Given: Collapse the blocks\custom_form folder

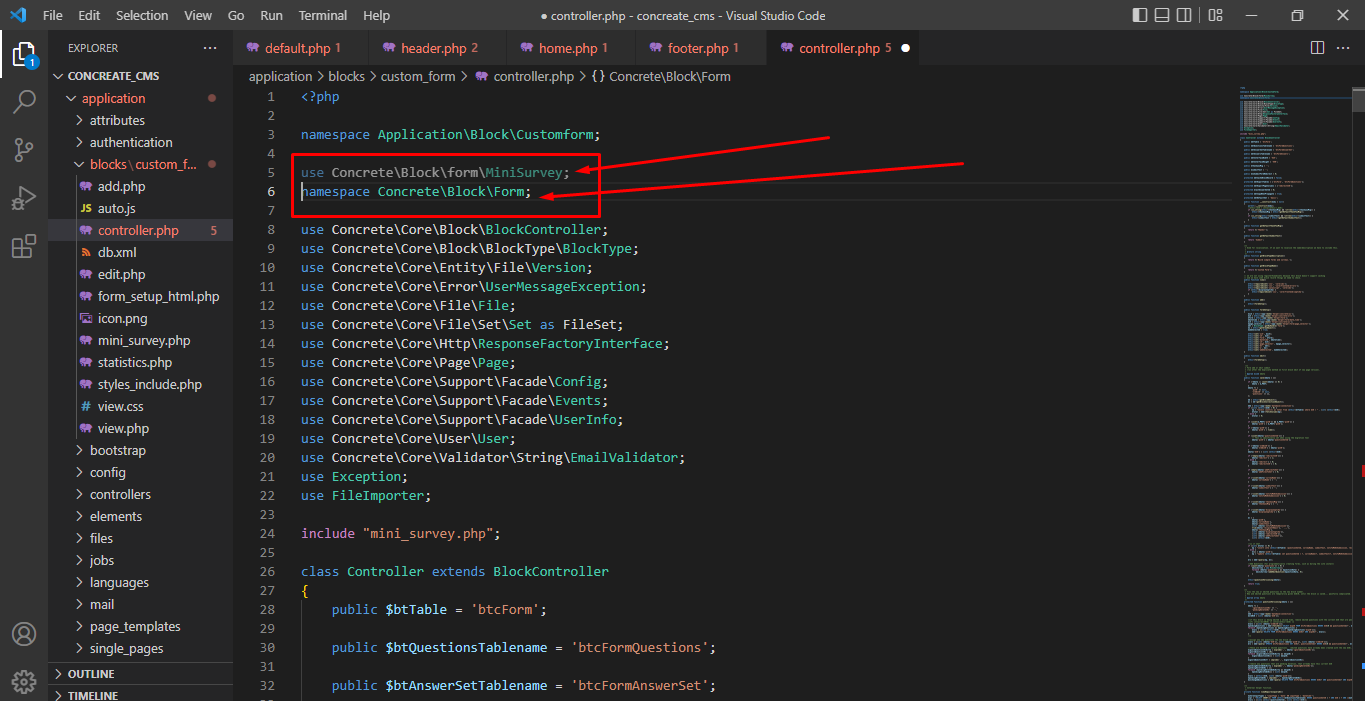Looking at the screenshot, I should click(x=141, y=164).
